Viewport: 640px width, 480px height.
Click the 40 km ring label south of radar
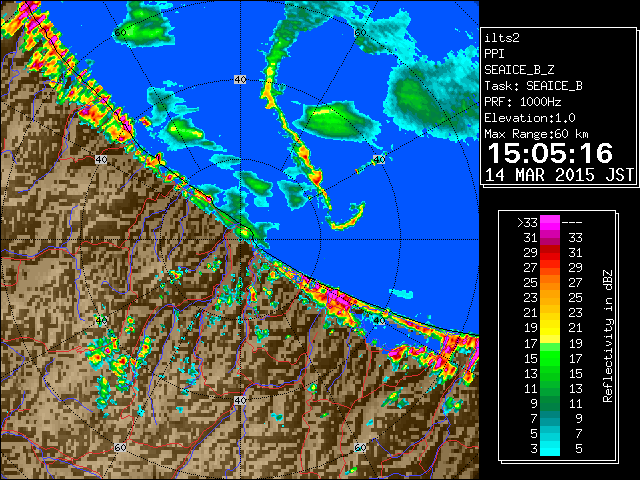tap(240, 400)
